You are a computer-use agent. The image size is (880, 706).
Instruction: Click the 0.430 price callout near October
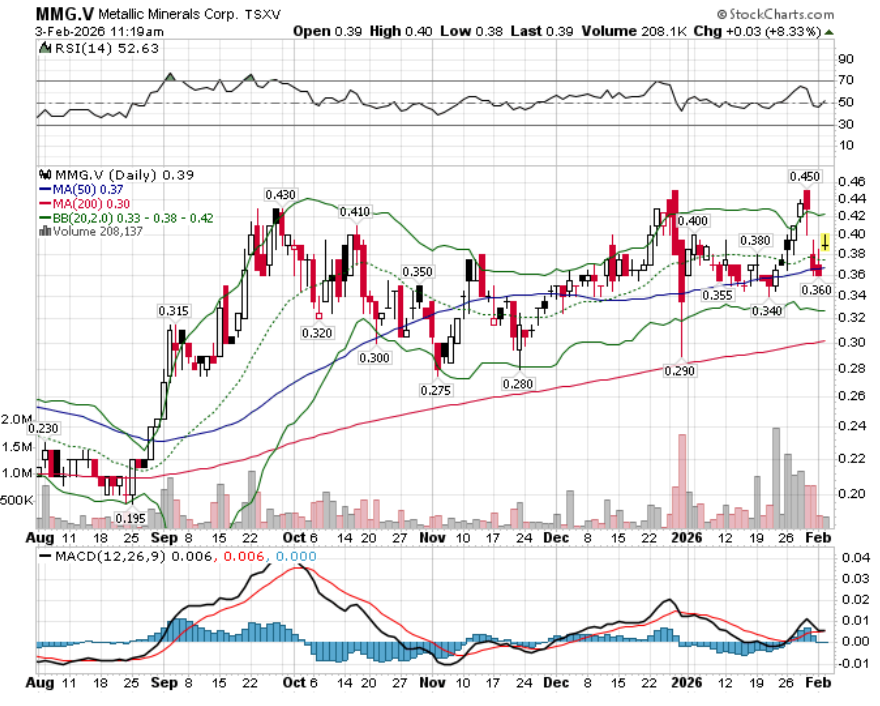click(280, 195)
